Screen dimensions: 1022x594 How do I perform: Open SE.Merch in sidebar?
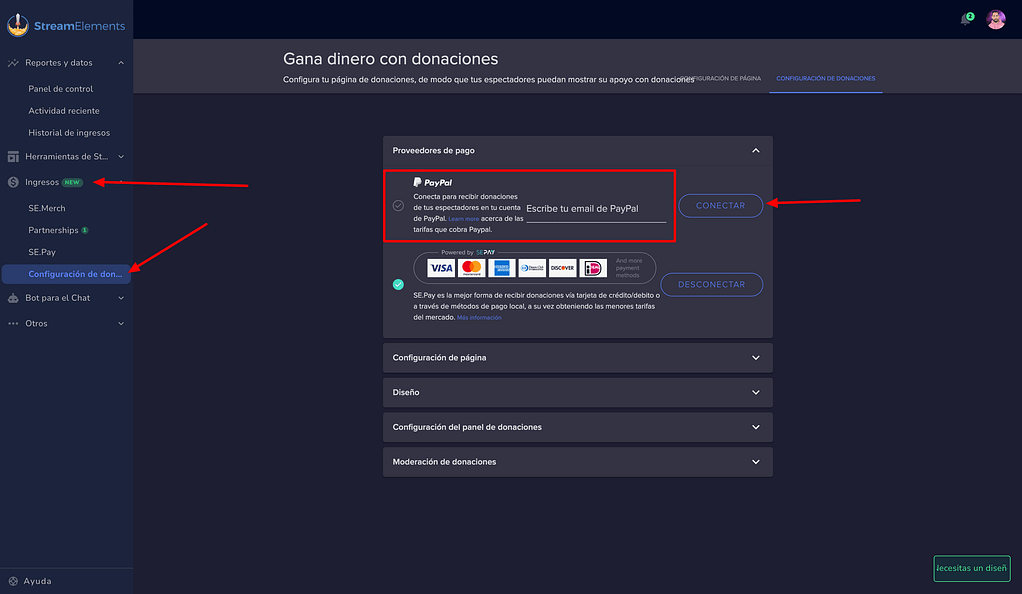click(47, 208)
